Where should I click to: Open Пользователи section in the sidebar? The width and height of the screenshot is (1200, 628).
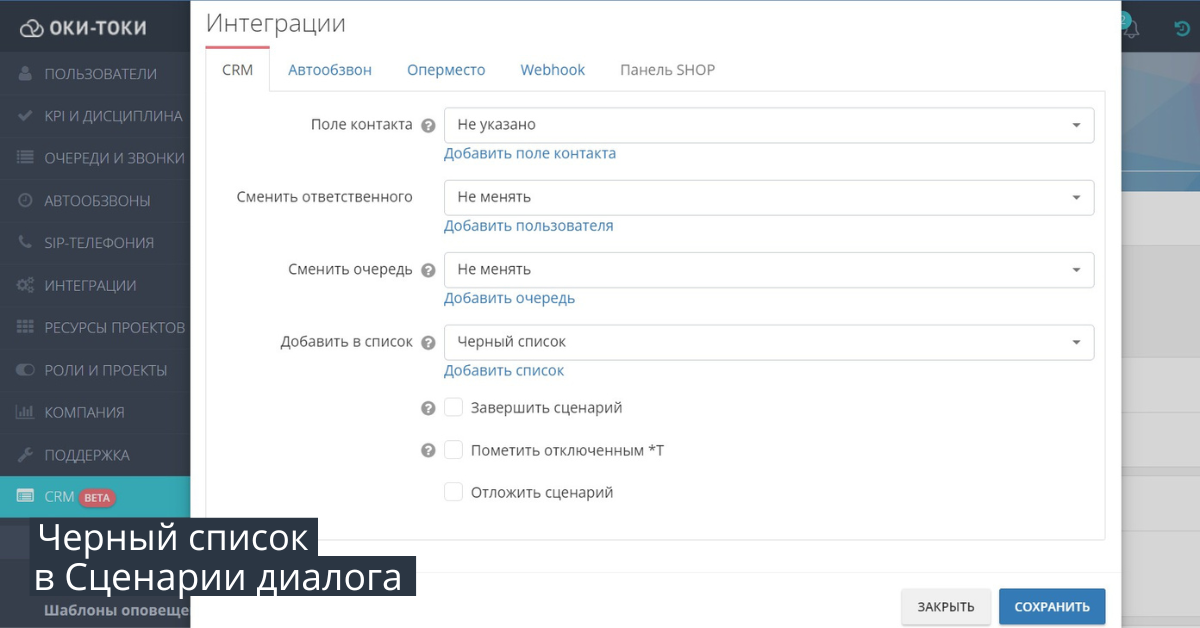[99, 74]
